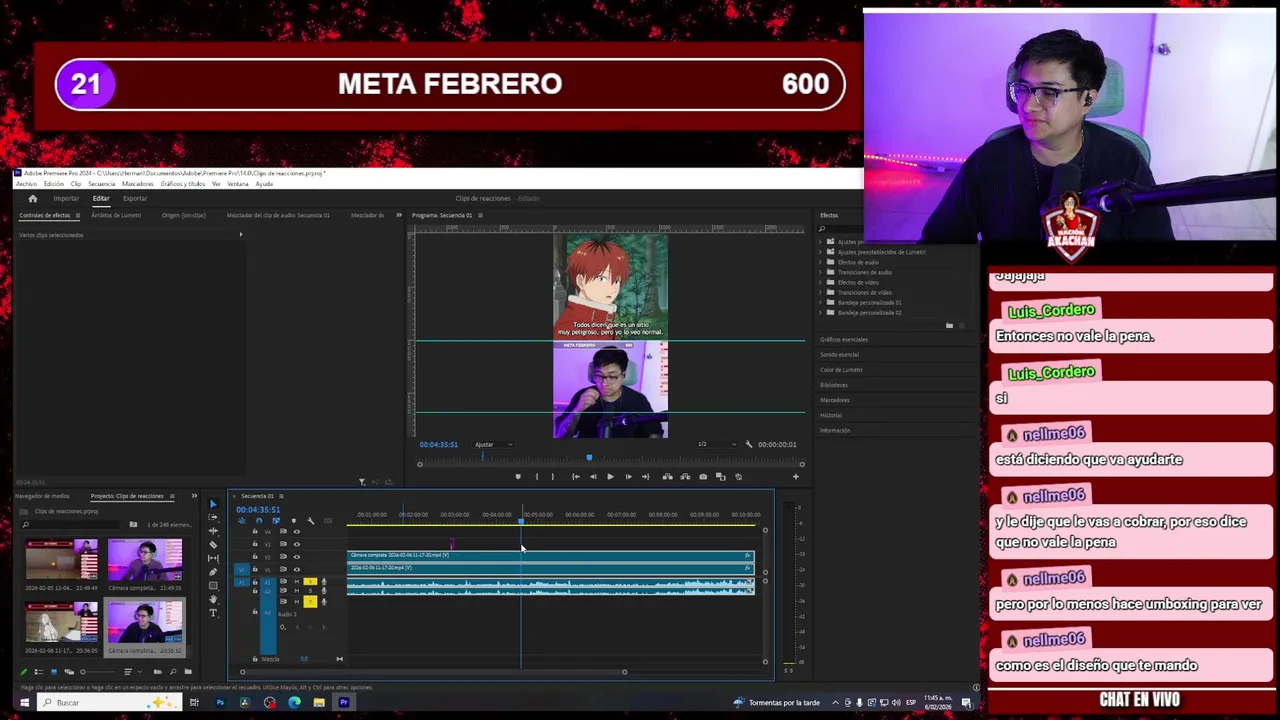Expand Transiciones de vídeo folder
The height and width of the screenshot is (720, 1280).
pos(822,292)
